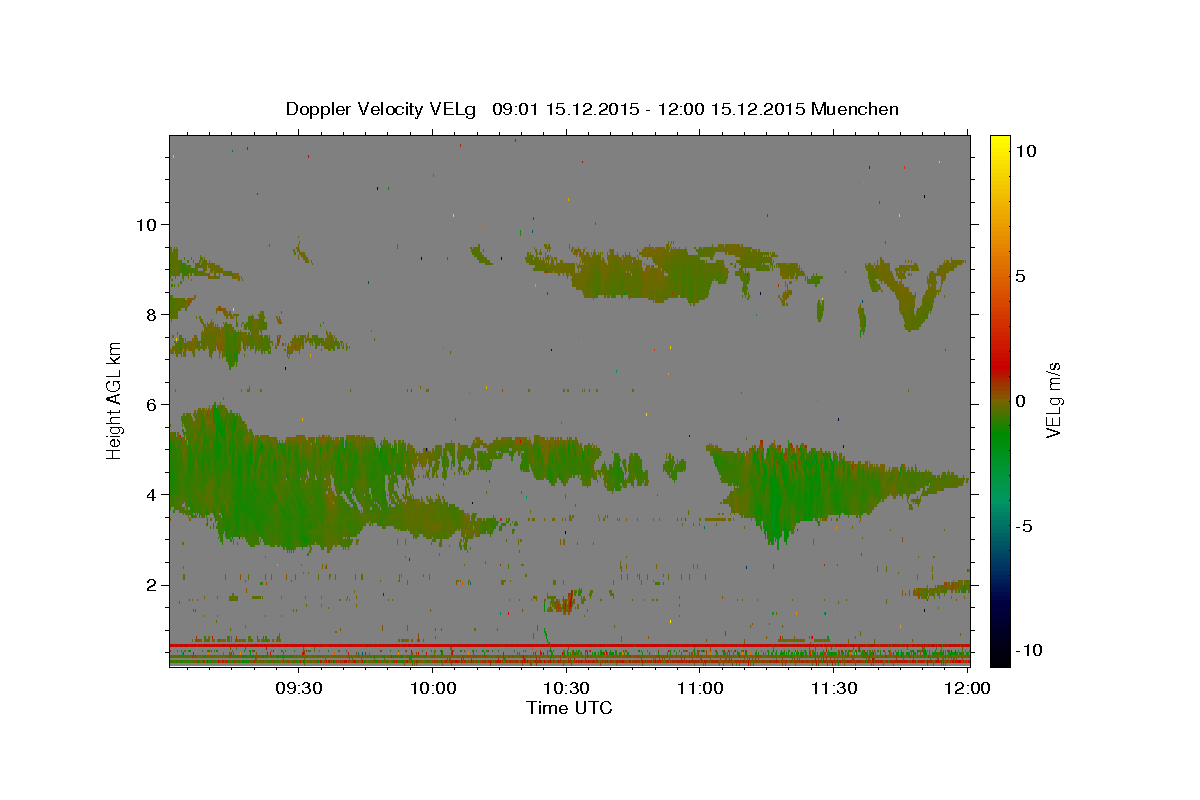Click the 'VELg m/s' colorbar label
Viewport: 1200px width, 800px height.
tap(1053, 400)
